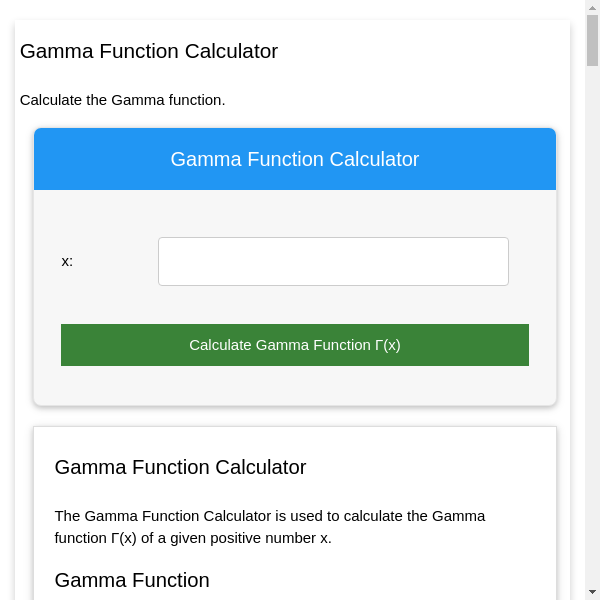
Task: Click the blue Gamma Function Calculator header
Action: 295,159
